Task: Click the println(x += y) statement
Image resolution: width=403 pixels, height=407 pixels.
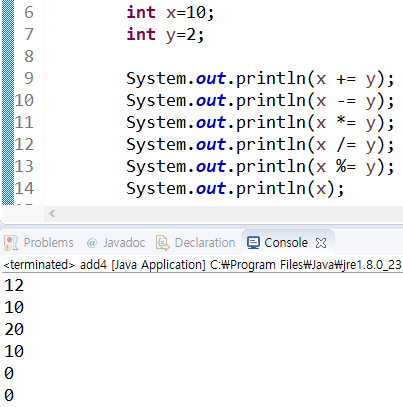Action: coord(260,79)
